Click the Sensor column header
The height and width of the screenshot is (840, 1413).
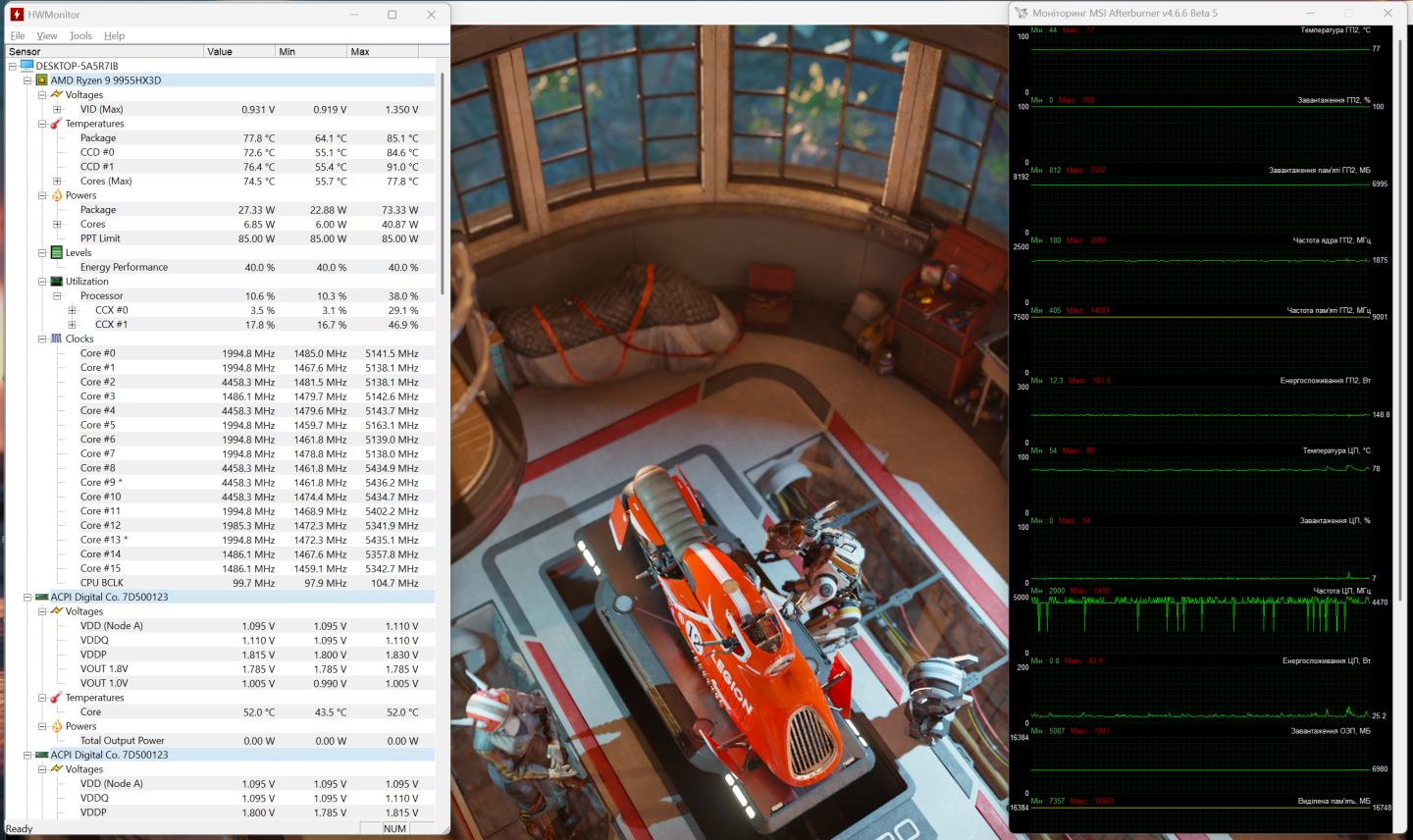105,51
